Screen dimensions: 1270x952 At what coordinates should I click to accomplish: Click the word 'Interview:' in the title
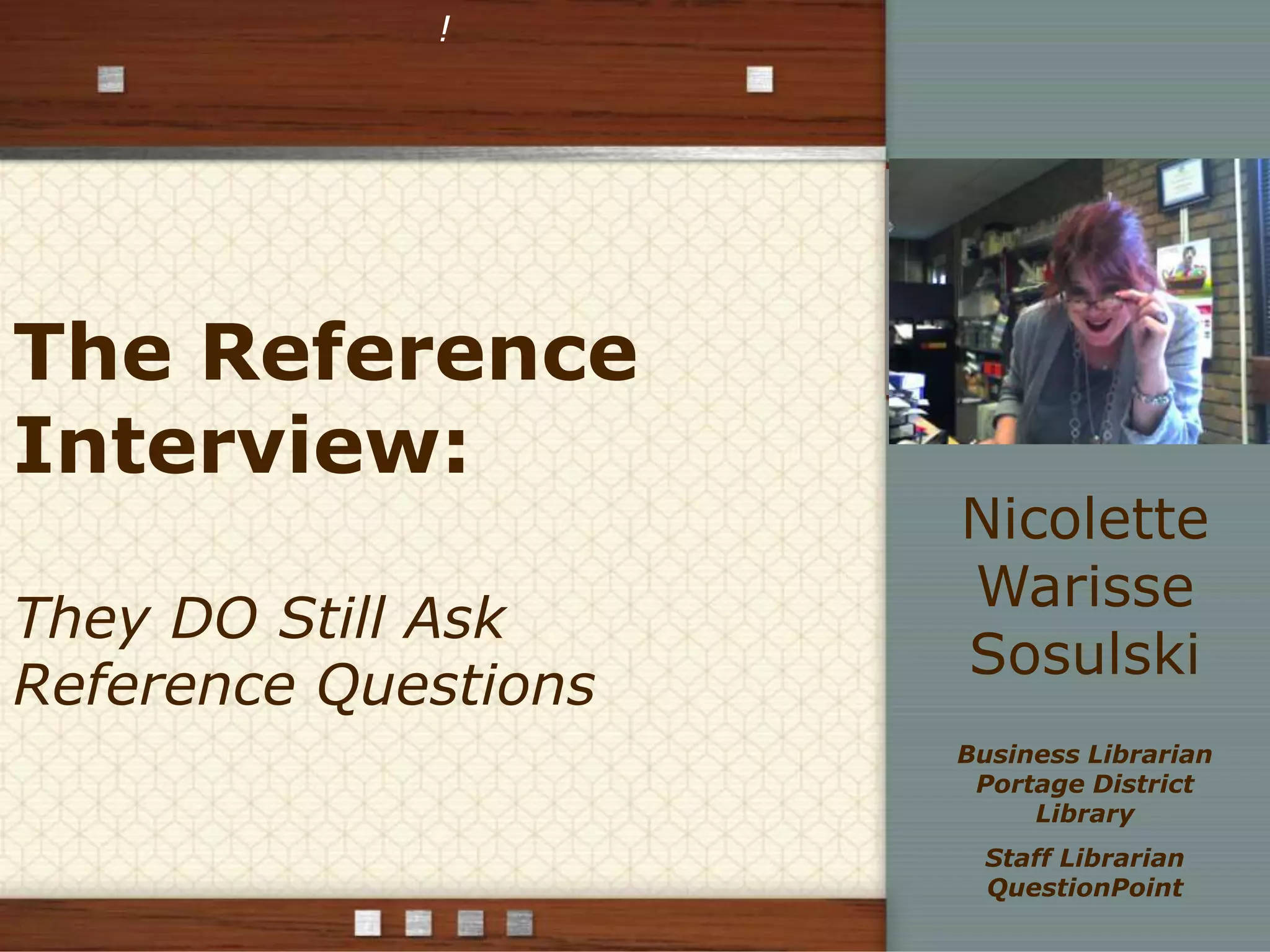241,444
